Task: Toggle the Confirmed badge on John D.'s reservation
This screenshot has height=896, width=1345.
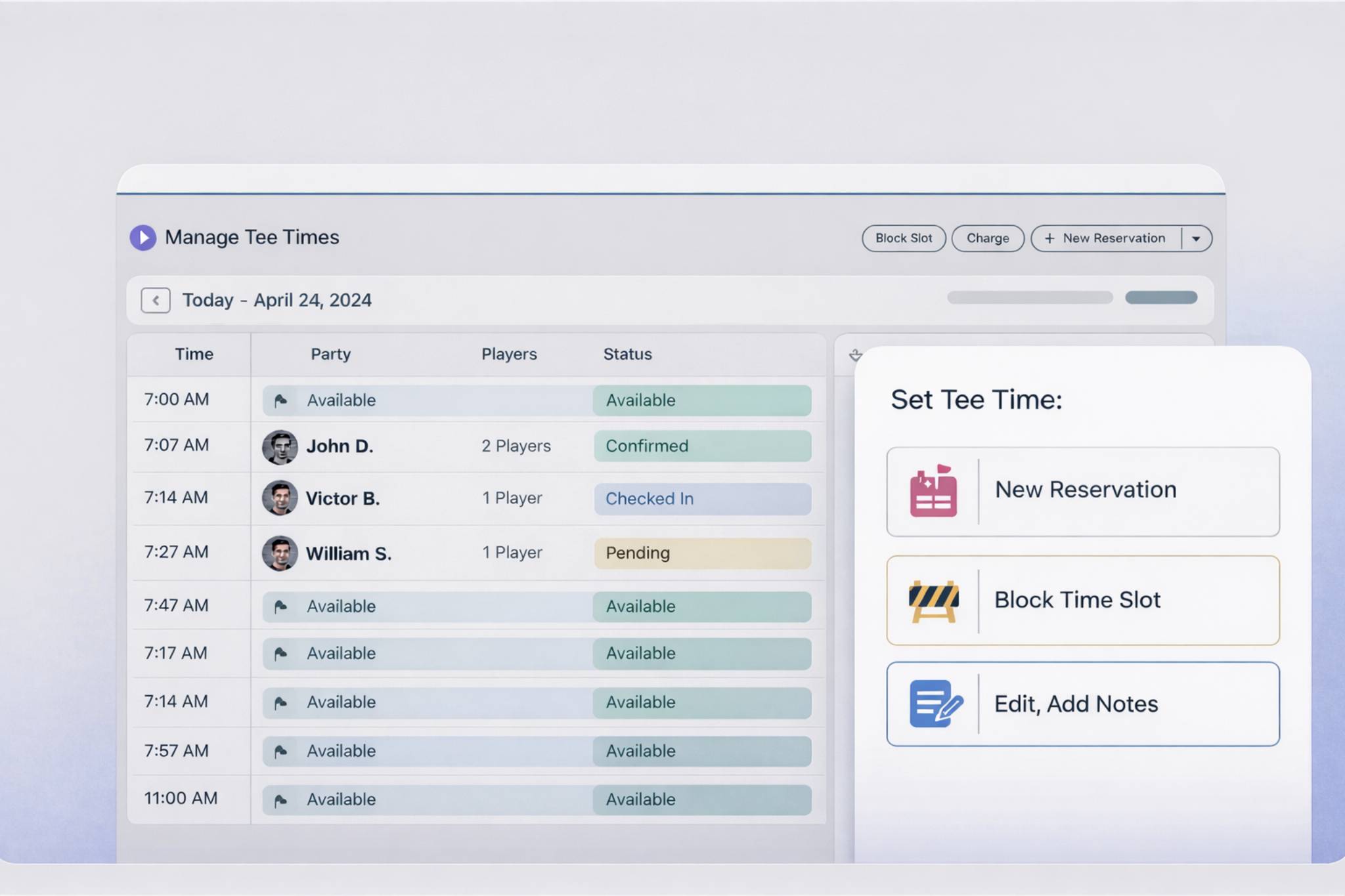Action: pos(702,446)
